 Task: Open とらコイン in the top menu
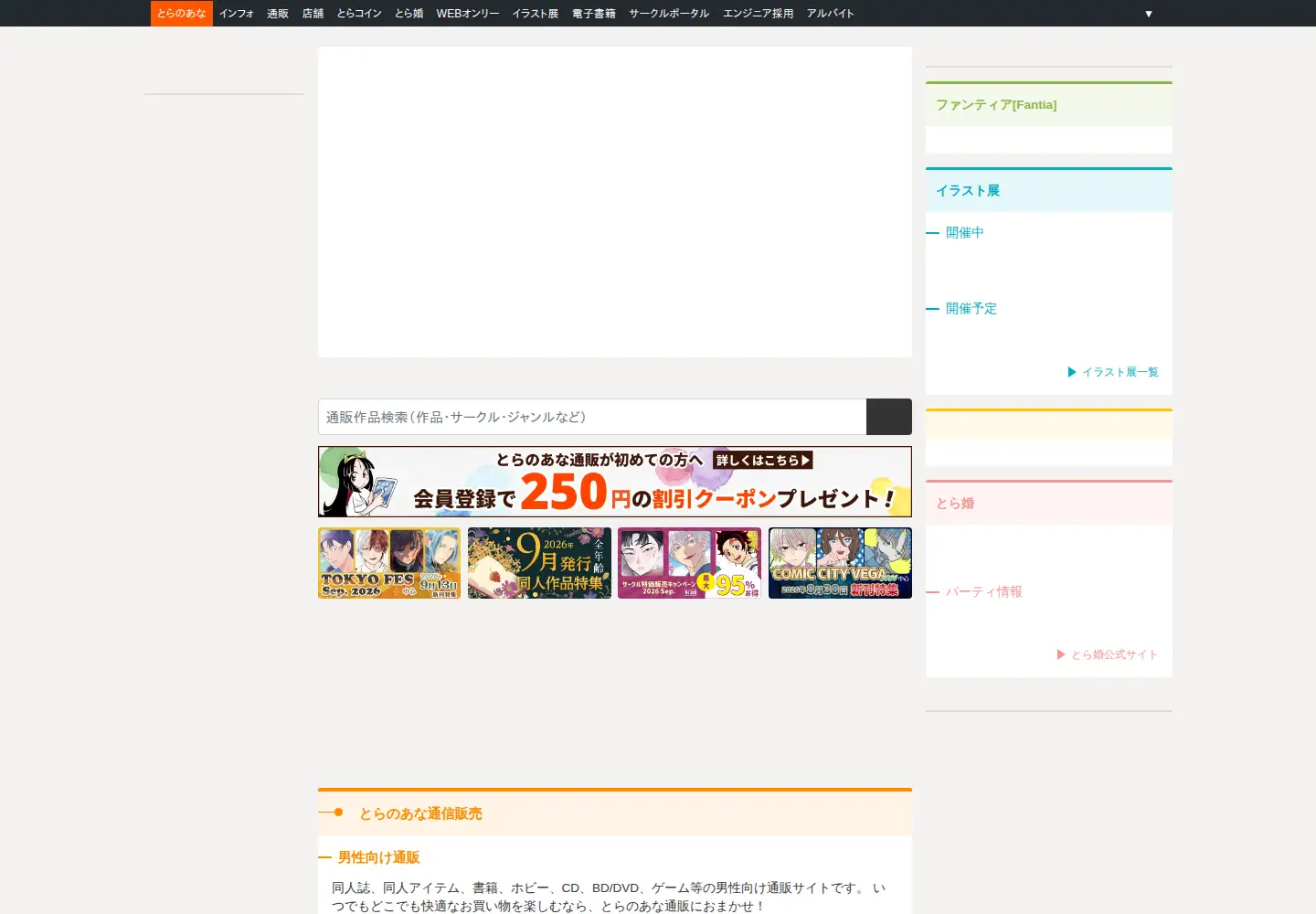coord(359,14)
